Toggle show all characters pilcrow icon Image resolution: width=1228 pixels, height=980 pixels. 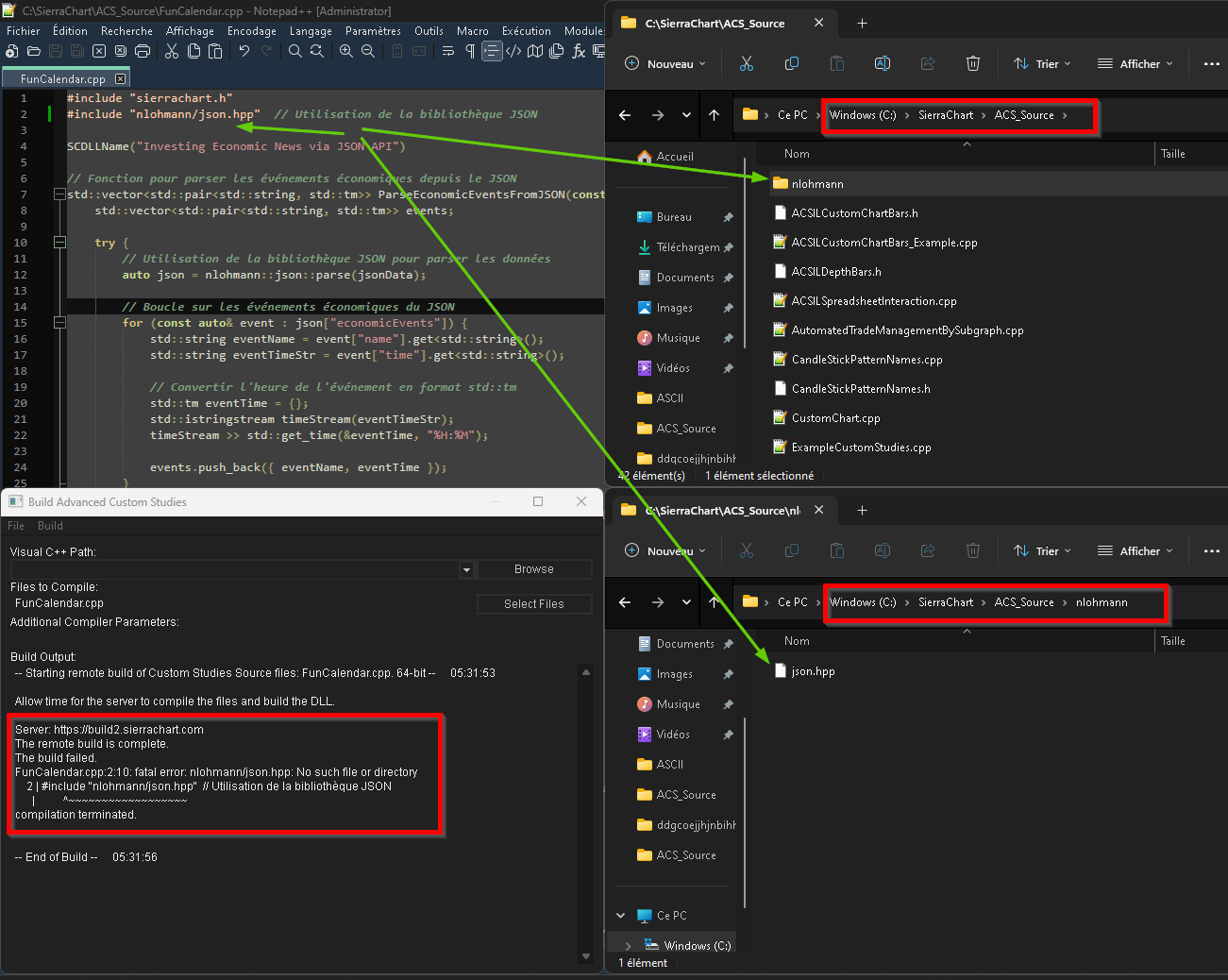[470, 51]
